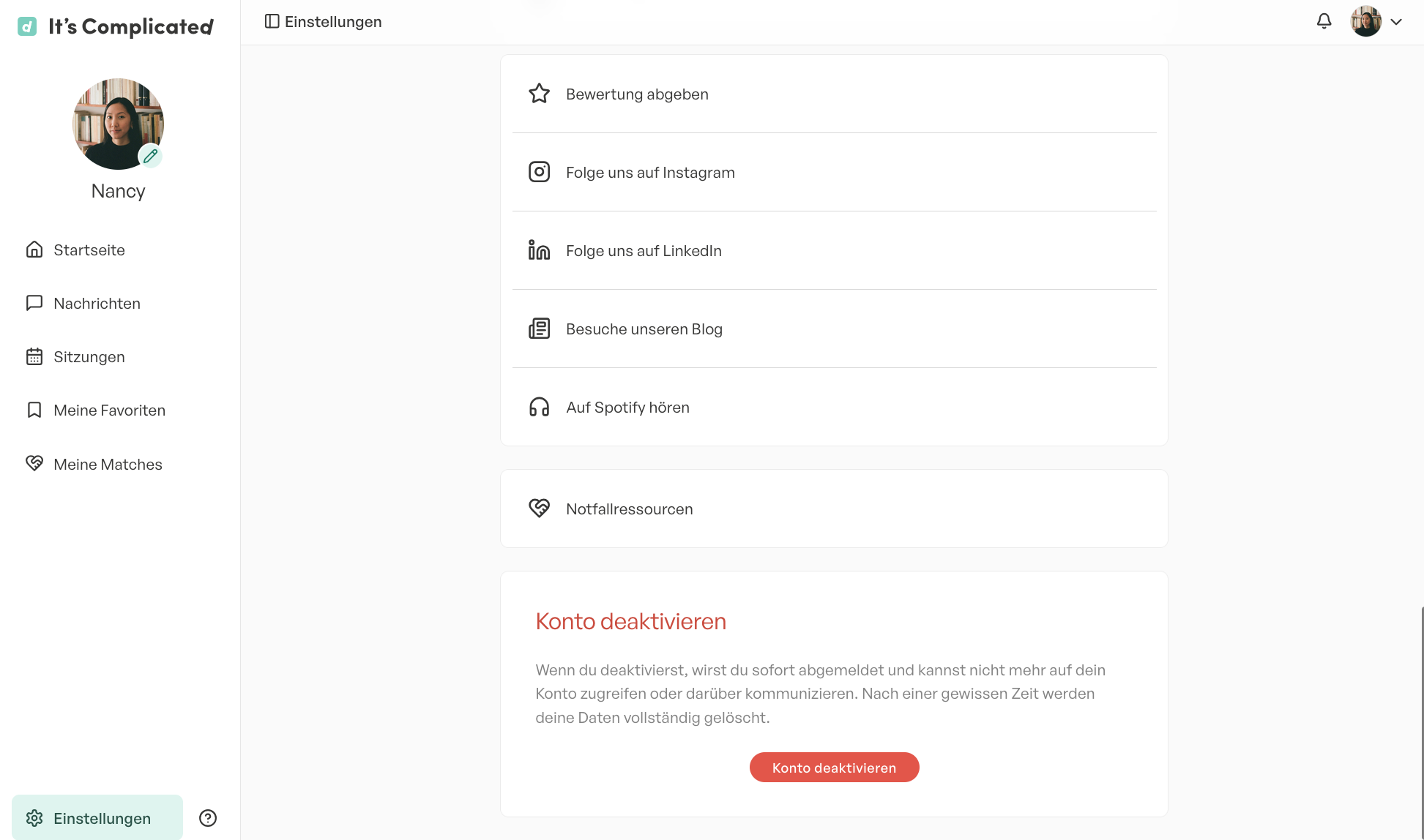
Task: Open the help question mark icon
Action: click(208, 818)
